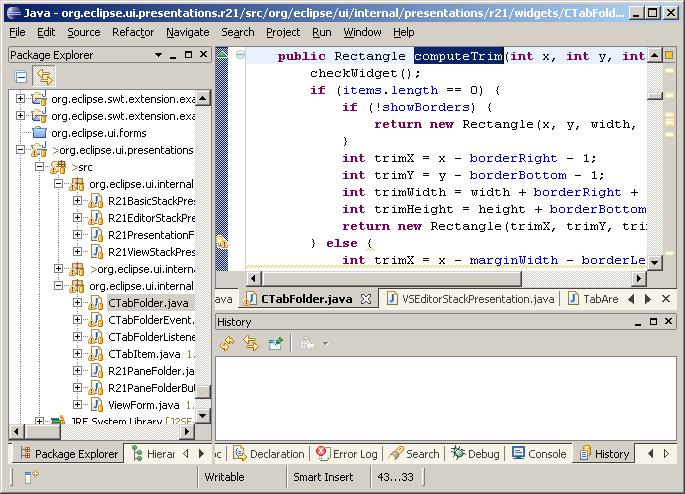Collapse the computeTrim method fold marker
Screen dimensions: 685x494
[240, 55]
